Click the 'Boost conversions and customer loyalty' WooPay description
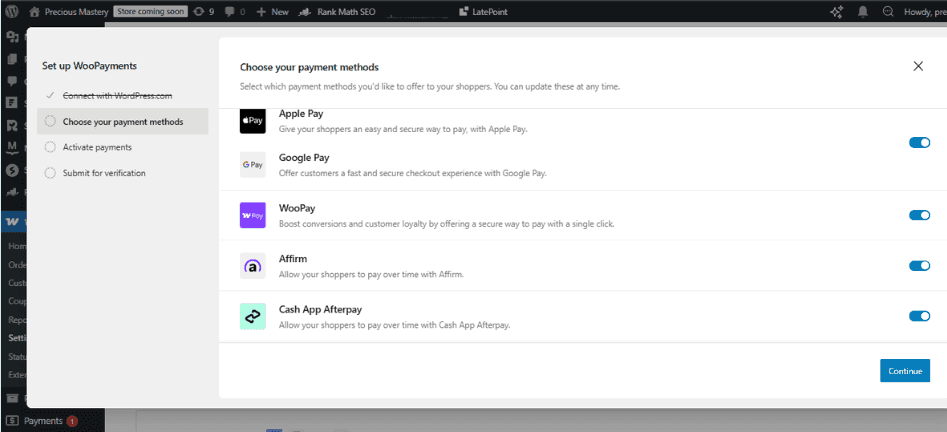The height and width of the screenshot is (432, 947). [x=446, y=224]
